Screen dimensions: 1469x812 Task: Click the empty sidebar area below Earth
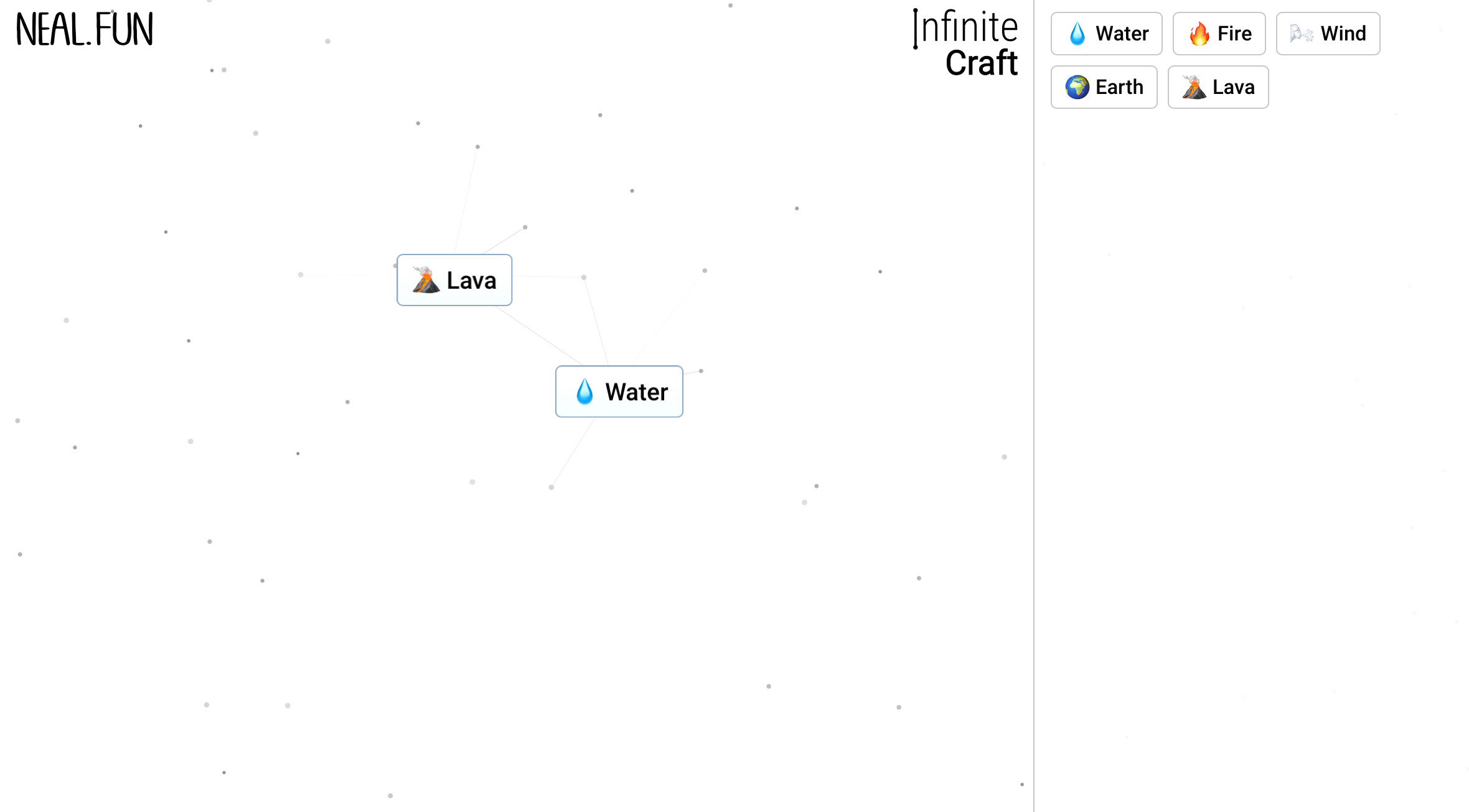tap(1104, 187)
